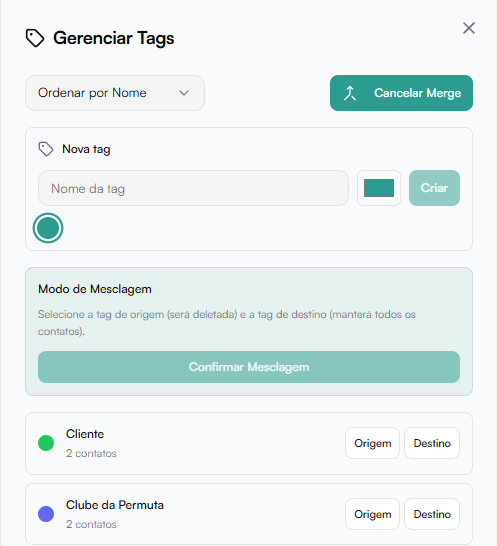
Task: Select the Cliente tag name
Action: 85,434
